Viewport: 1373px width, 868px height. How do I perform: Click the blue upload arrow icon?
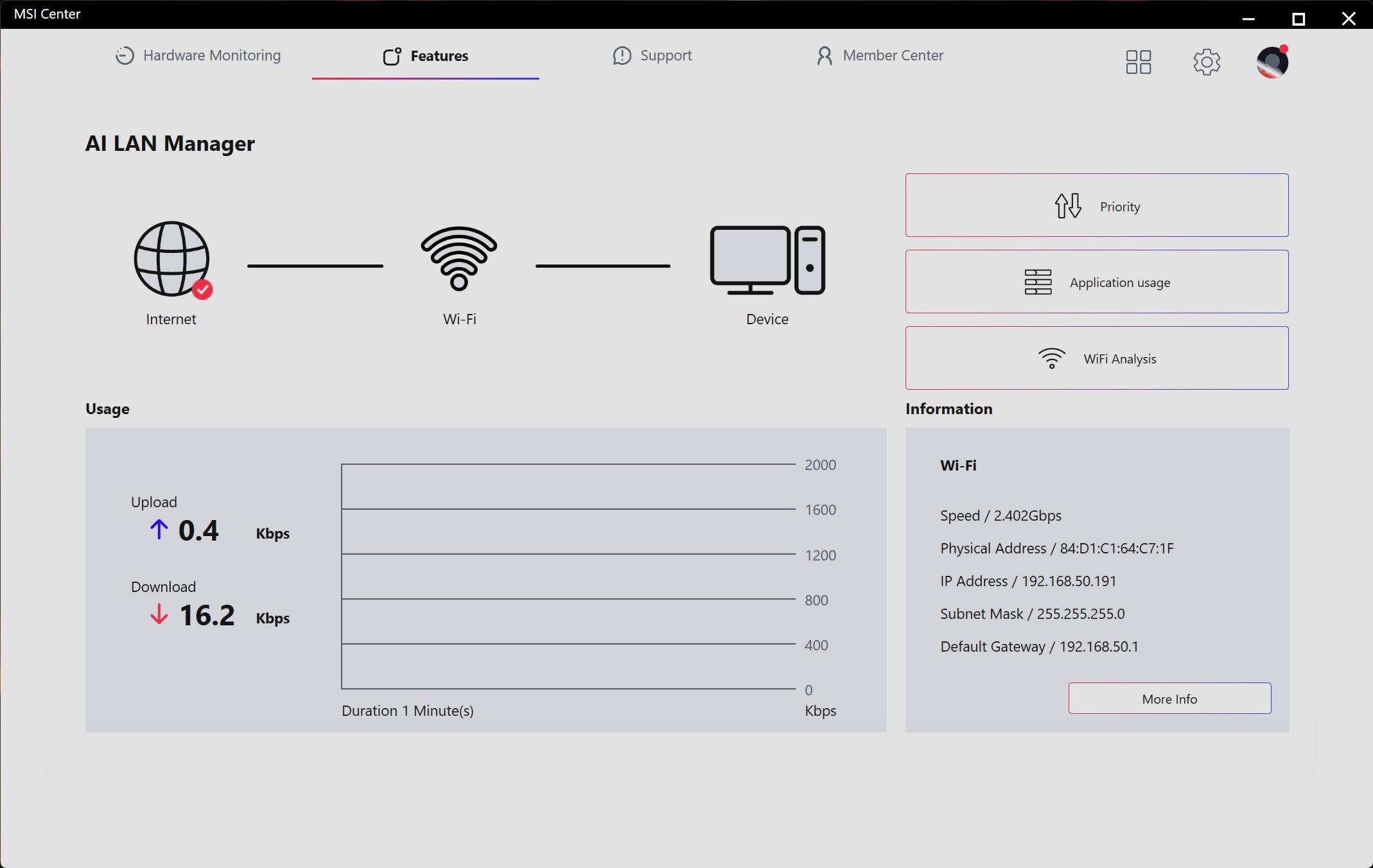point(159,530)
